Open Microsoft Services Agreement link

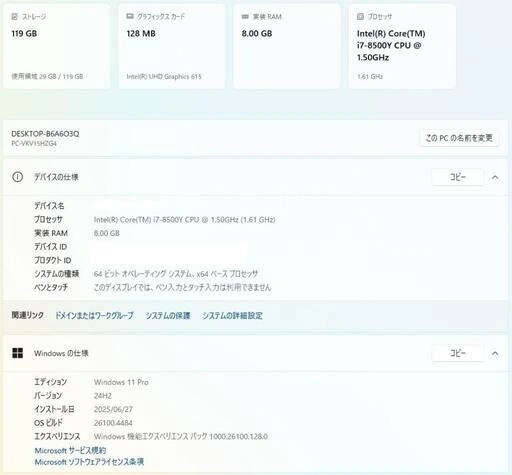click(70, 450)
